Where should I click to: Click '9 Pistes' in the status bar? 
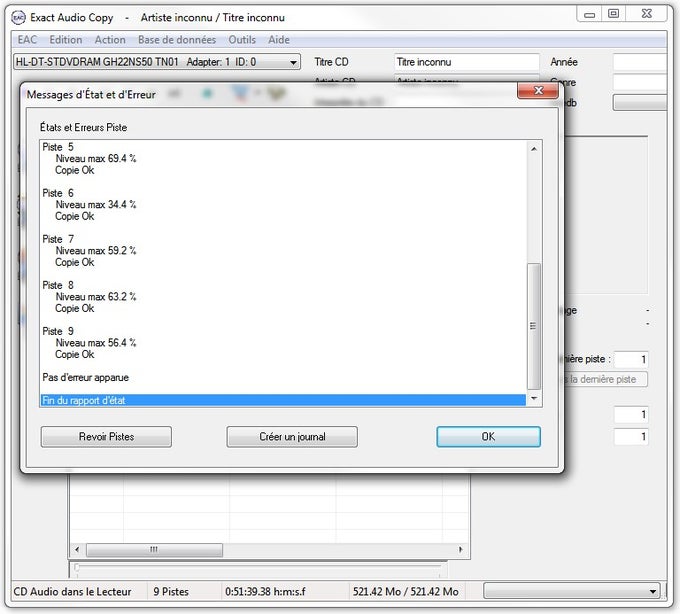pyautogui.click(x=171, y=591)
